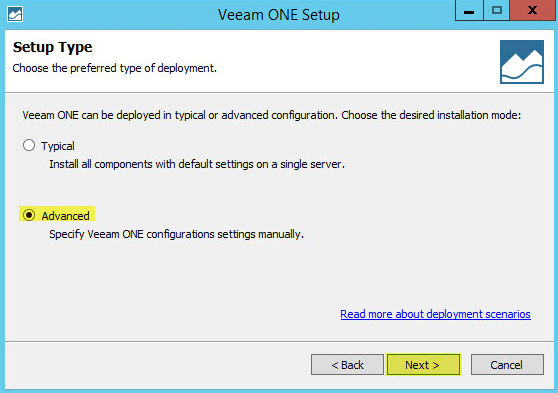Viewport: 558px width, 393px height.
Task: Close the Veeam ONE Setup window
Action: click(x=532, y=10)
